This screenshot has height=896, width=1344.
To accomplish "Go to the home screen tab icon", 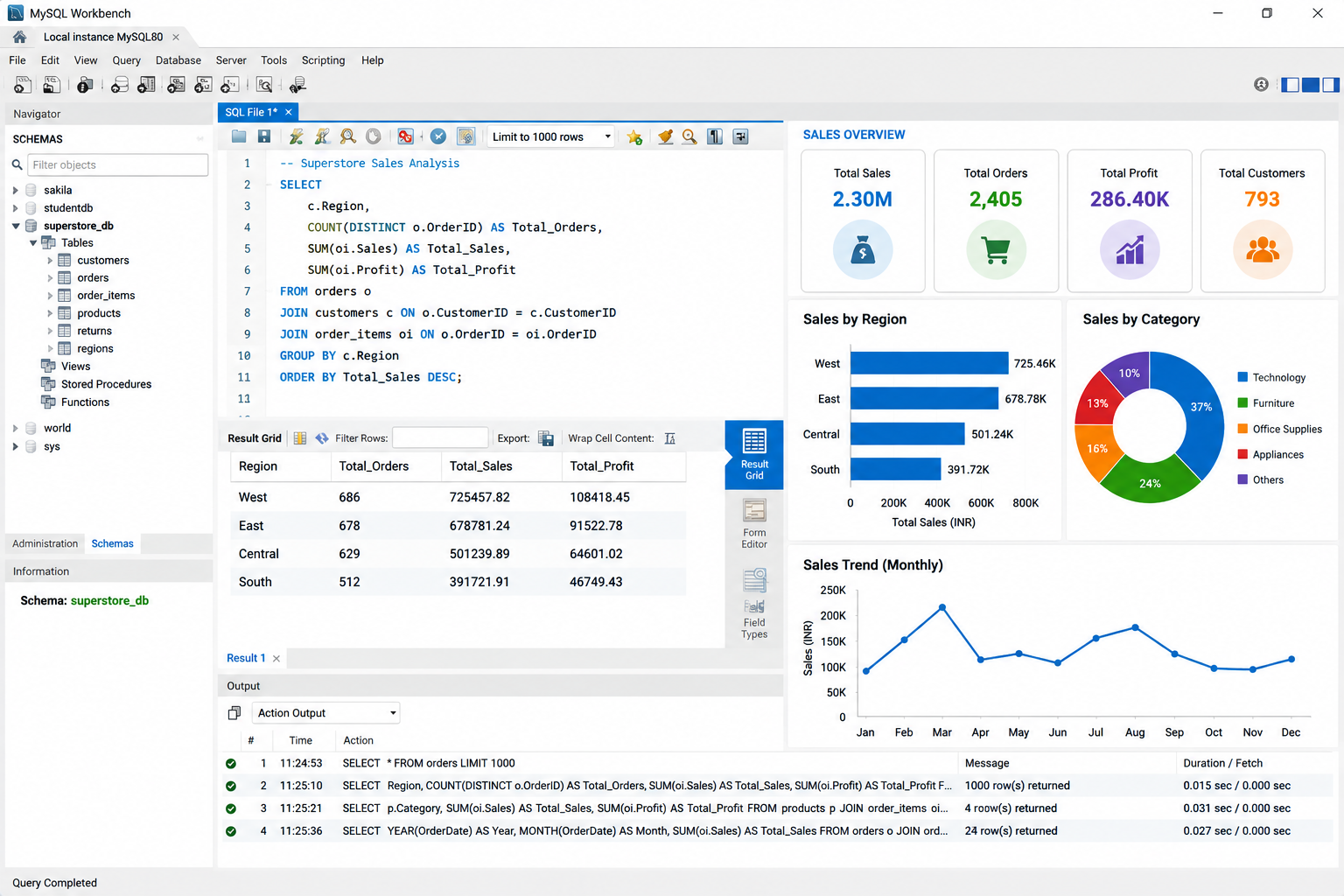I will point(19,37).
